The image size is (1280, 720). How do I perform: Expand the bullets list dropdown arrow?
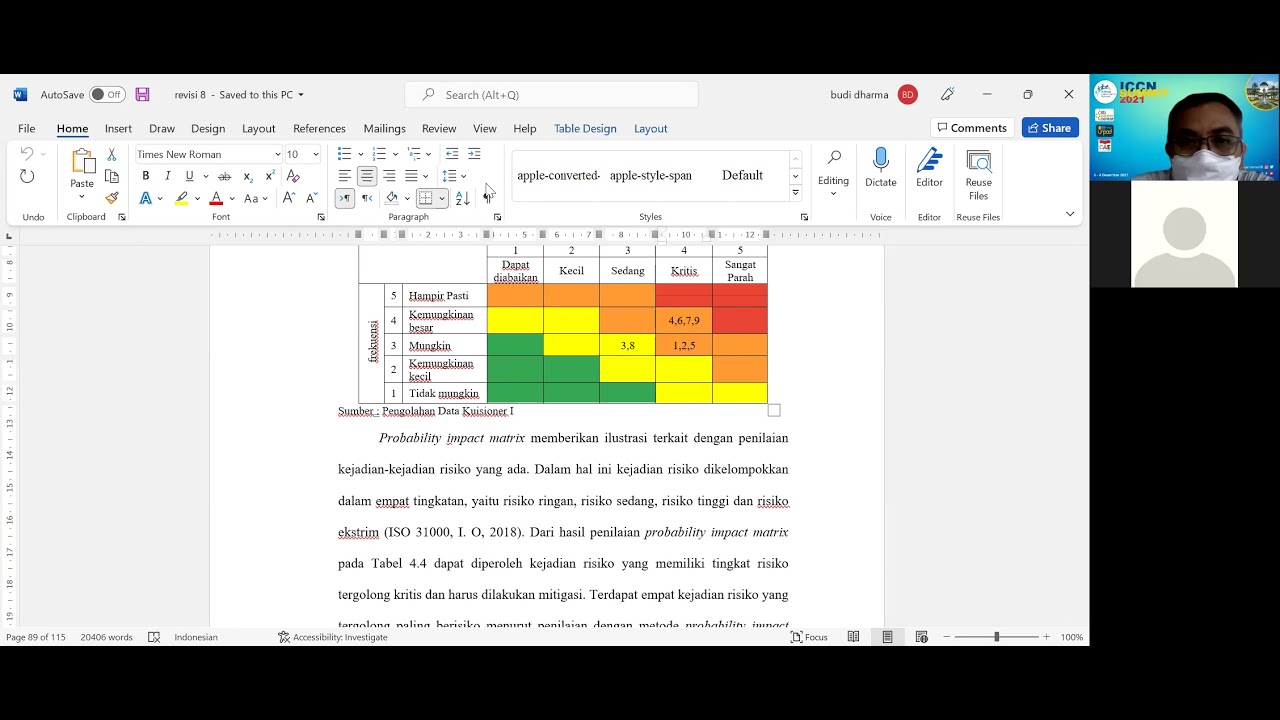tap(361, 154)
